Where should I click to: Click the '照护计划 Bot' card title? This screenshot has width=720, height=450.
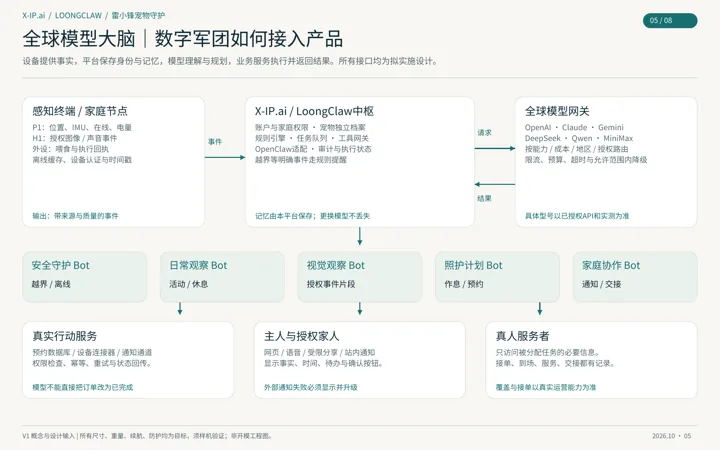click(x=473, y=265)
